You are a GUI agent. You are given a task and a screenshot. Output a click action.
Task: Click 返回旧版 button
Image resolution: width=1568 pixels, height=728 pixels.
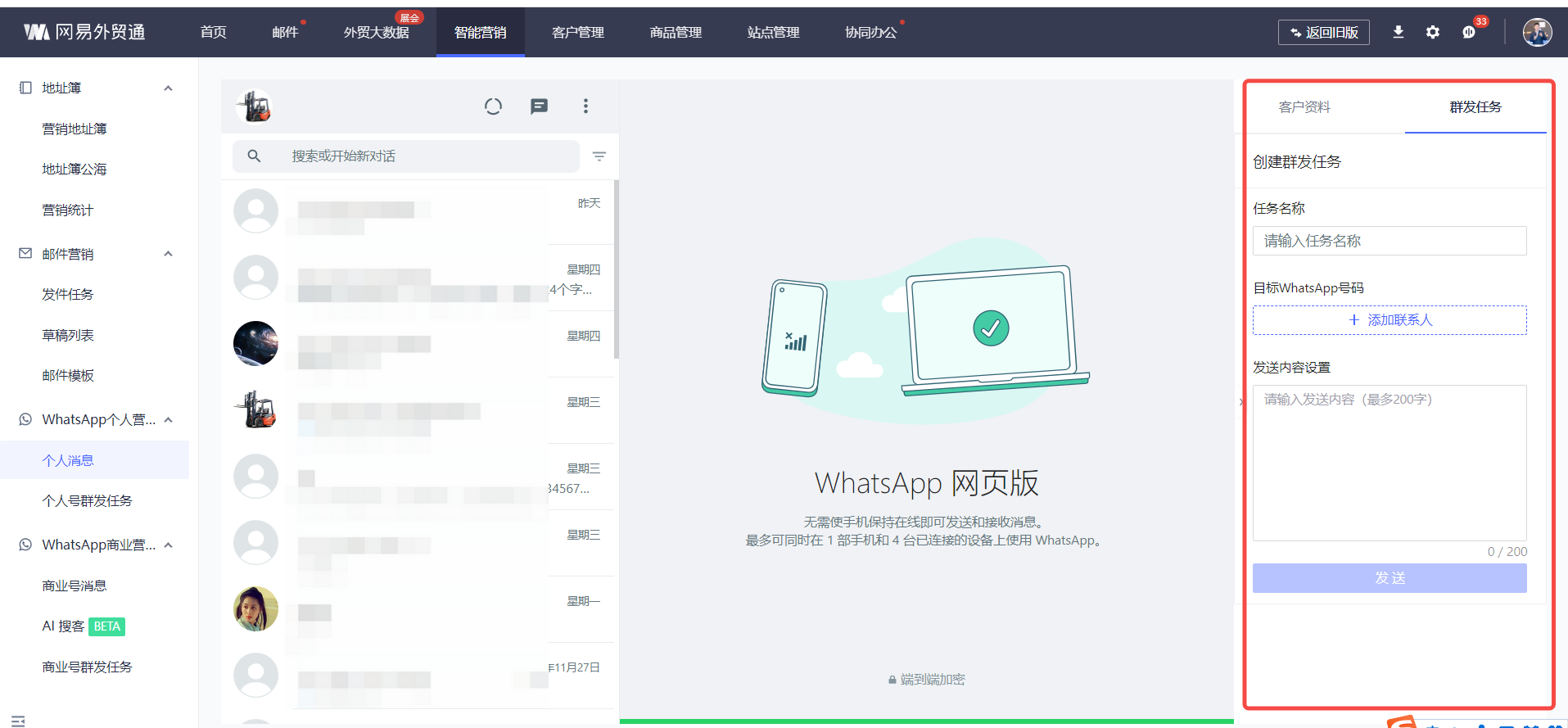click(x=1324, y=32)
